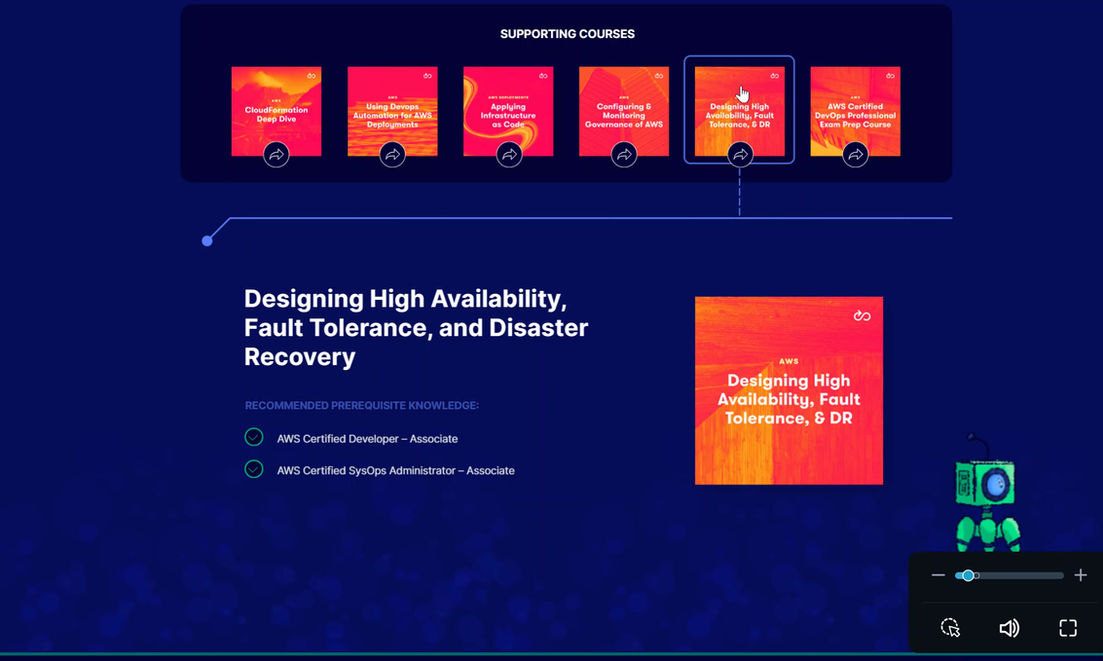1103x661 pixels.
Task: Click the cloud logo on large course image
Action: click(x=862, y=316)
